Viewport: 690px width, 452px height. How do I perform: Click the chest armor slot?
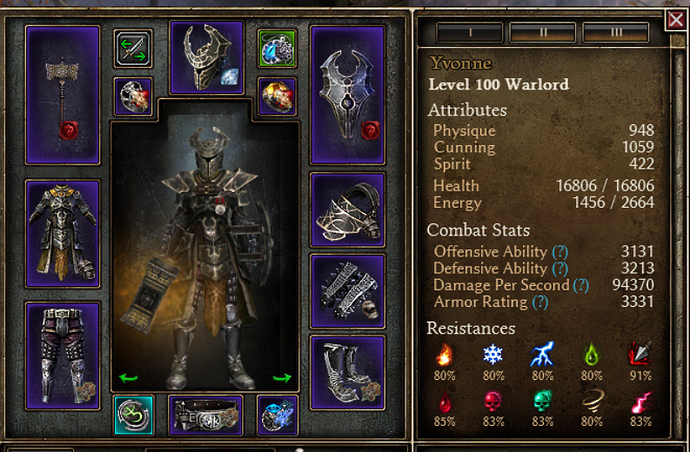[62, 234]
